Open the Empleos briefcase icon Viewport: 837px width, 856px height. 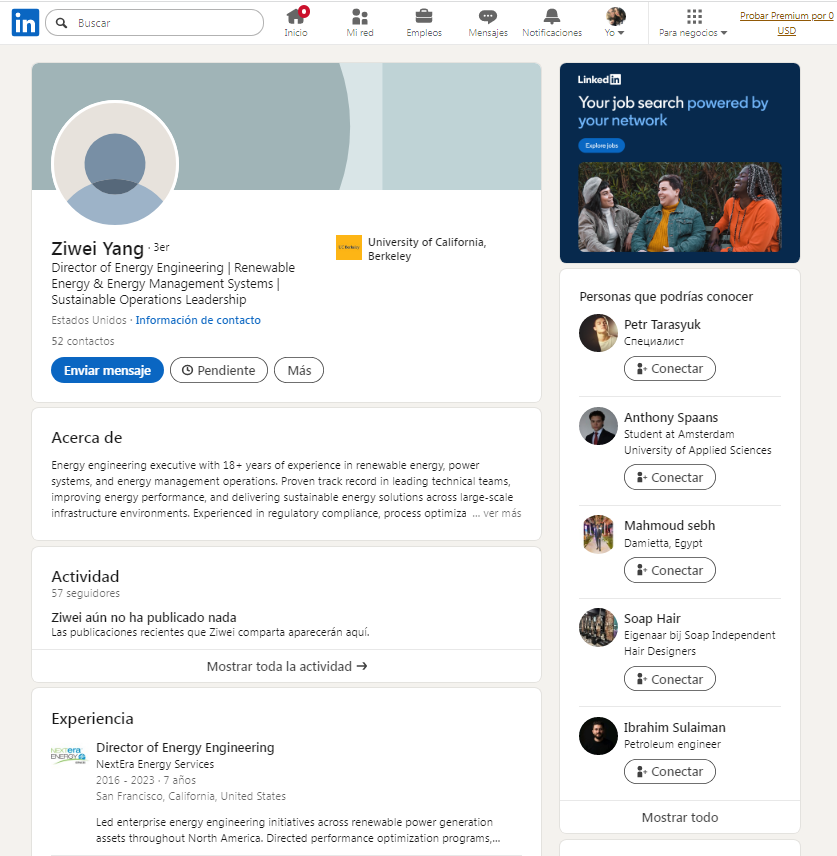tap(424, 16)
